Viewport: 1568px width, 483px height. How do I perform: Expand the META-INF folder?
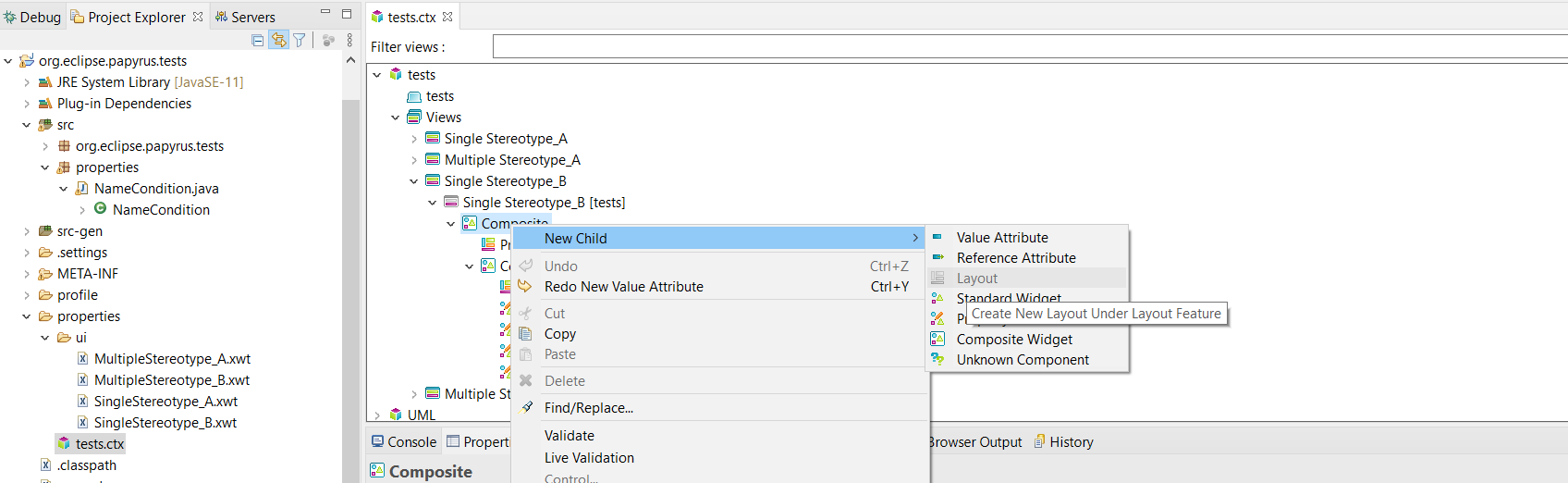[x=27, y=274]
